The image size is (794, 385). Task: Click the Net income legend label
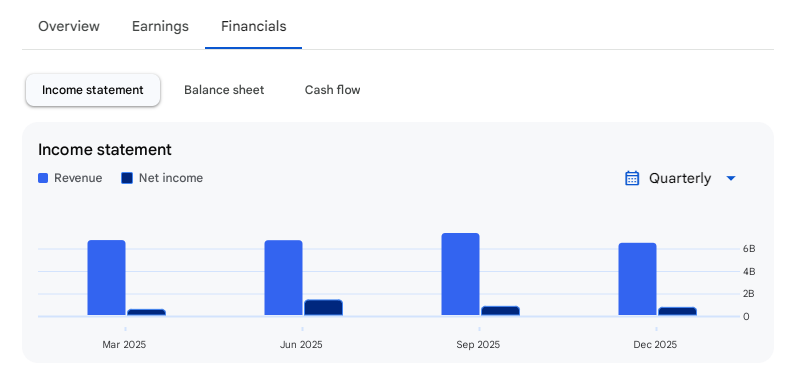[171, 178]
